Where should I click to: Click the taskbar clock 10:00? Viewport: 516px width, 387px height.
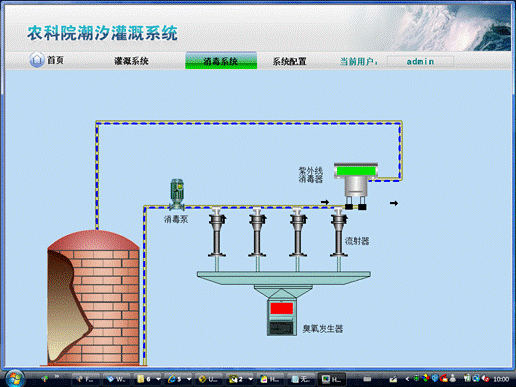point(501,379)
